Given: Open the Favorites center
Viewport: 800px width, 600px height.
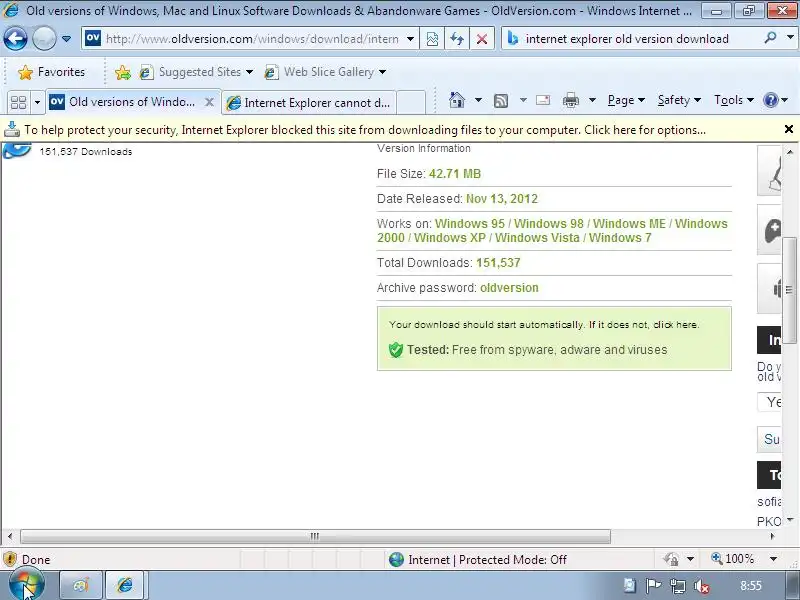Looking at the screenshot, I should 51,72.
